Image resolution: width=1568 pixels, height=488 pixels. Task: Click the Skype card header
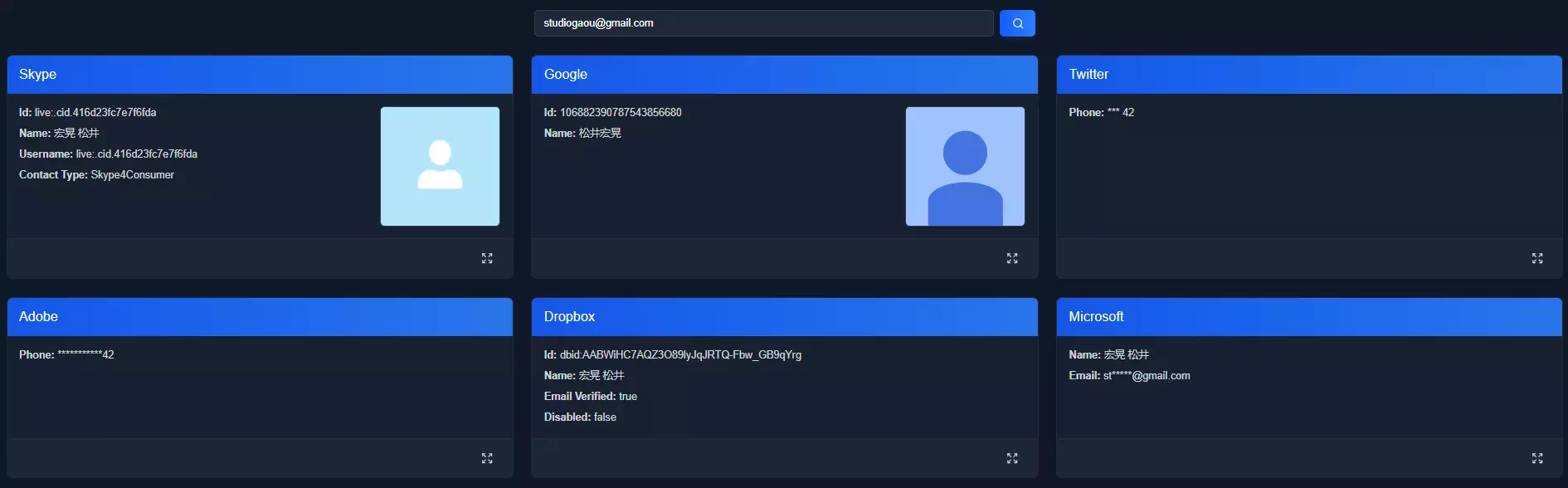tap(260, 75)
